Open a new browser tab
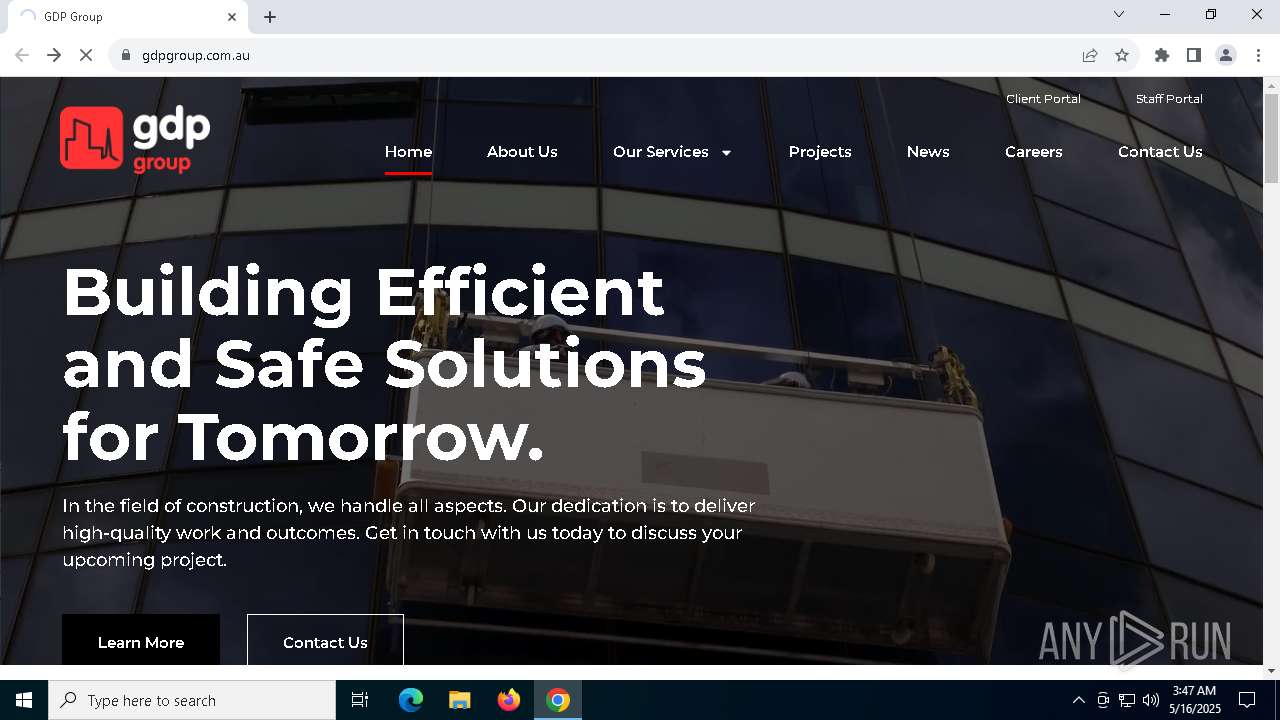Screen dimensions: 1280x720 [270, 16]
